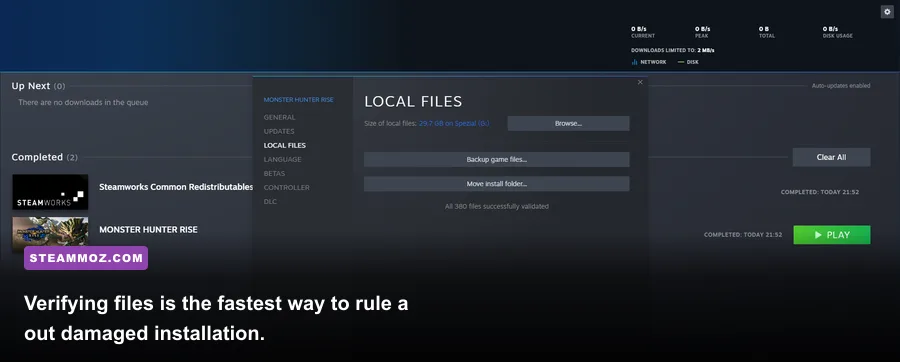
Task: Select the GENERAL properties tab
Action: coord(280,117)
